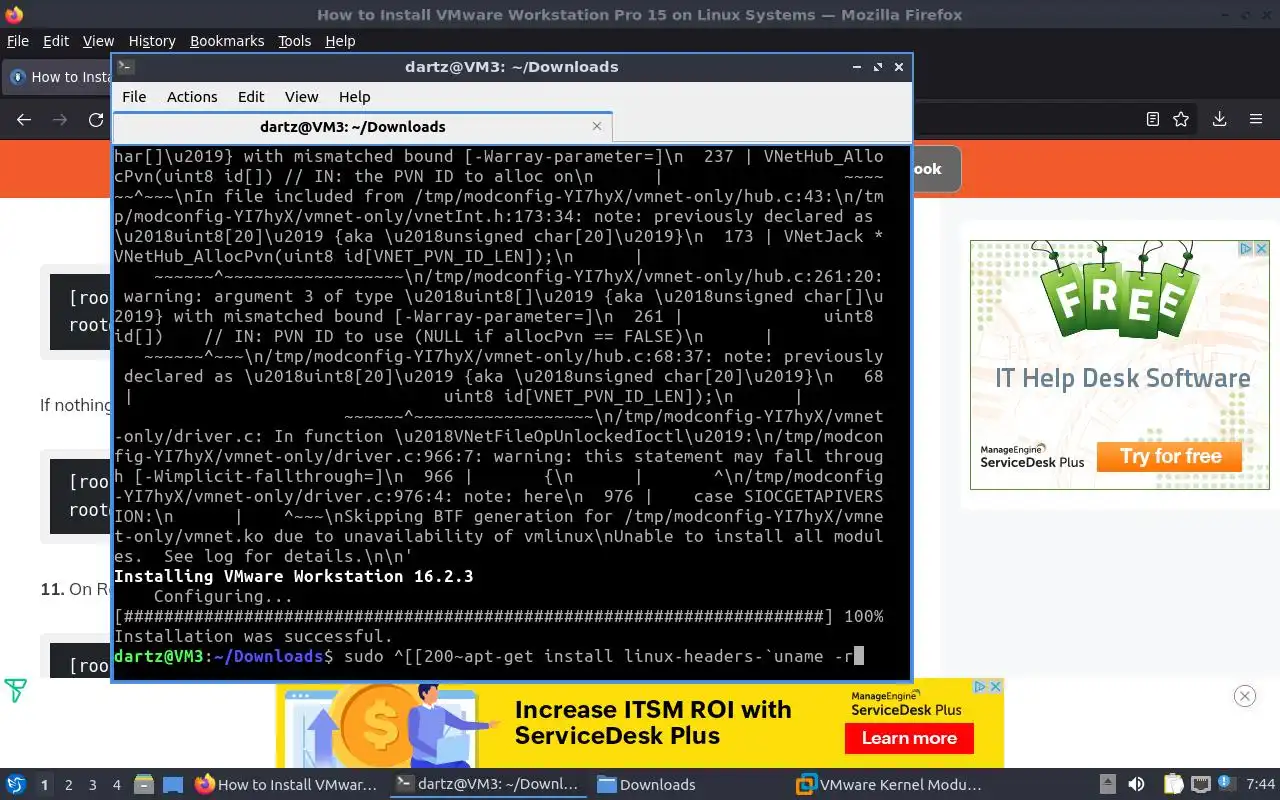The height and width of the screenshot is (800, 1280).
Task: Open Firefox History menu
Action: tap(152, 41)
